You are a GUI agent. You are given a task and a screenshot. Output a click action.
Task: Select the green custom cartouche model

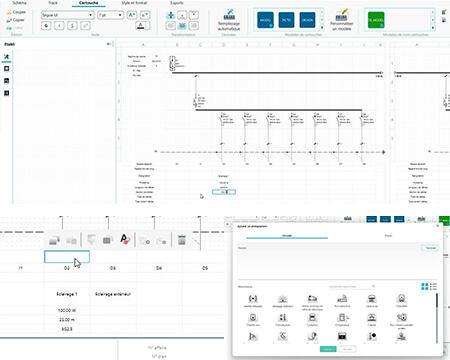coord(376,20)
